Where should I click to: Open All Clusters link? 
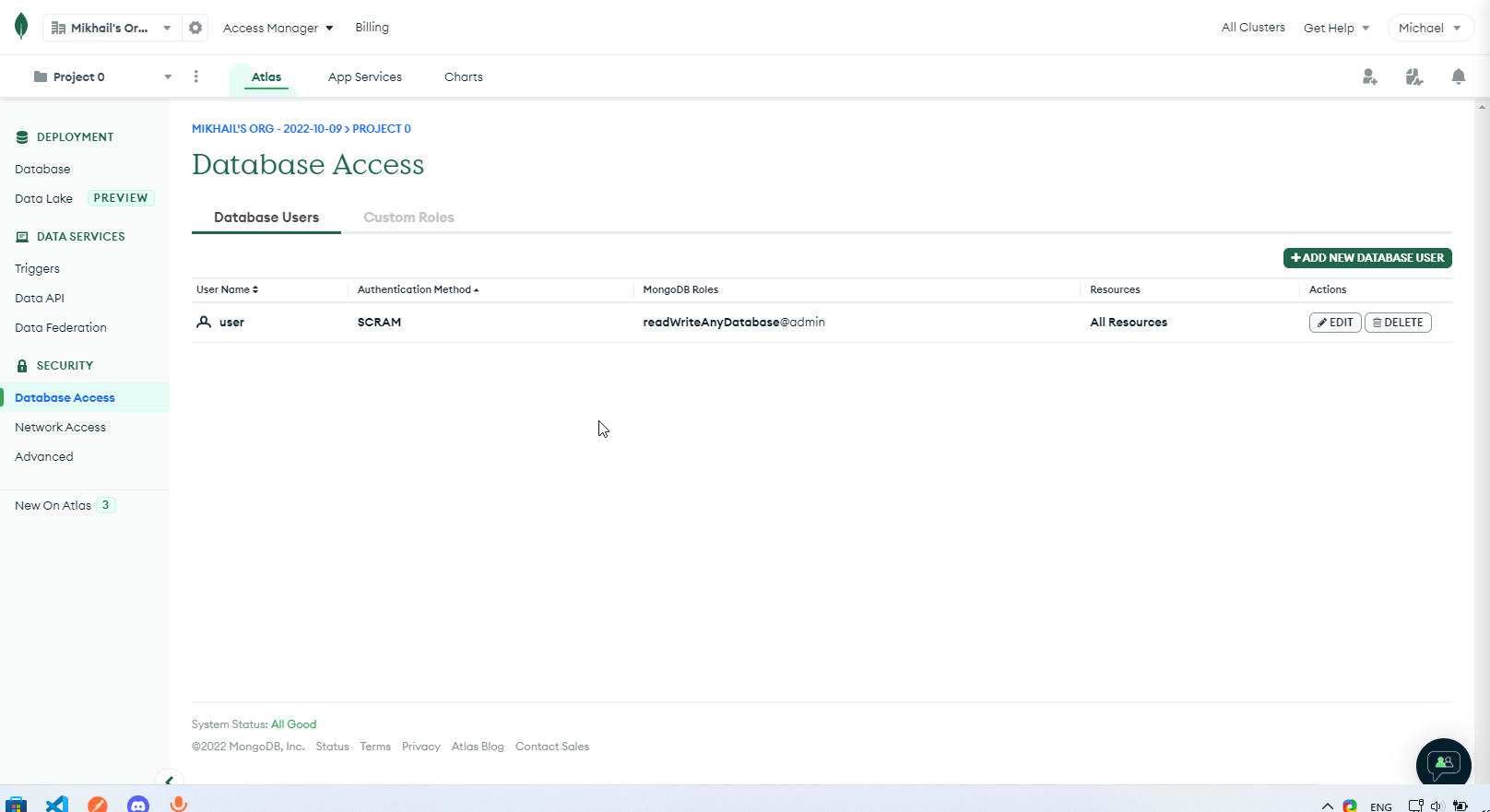click(x=1253, y=27)
